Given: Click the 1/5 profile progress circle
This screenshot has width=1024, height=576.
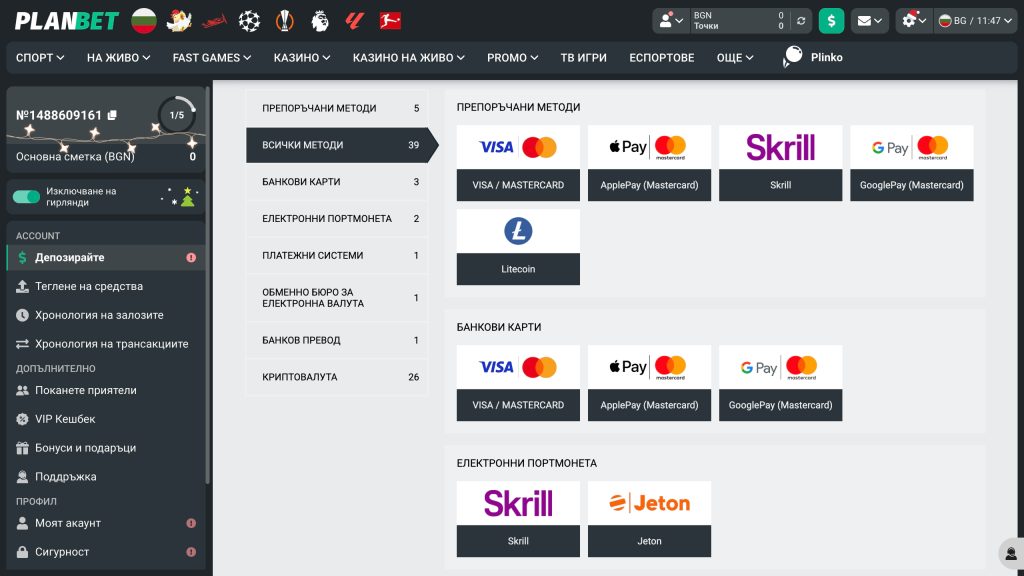Looking at the screenshot, I should pos(177,115).
